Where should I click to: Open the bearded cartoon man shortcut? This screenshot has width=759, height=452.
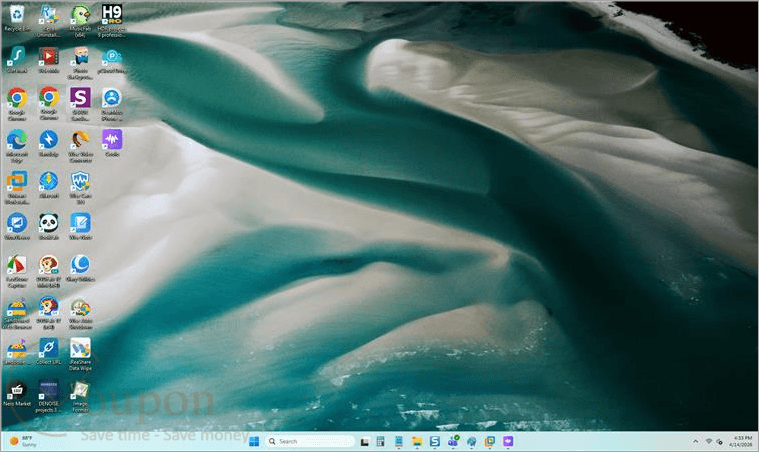(x=80, y=63)
